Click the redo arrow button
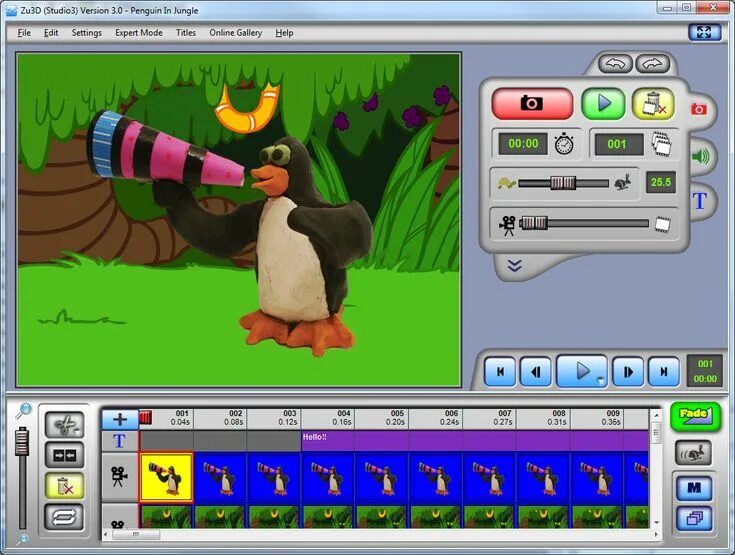 652,64
